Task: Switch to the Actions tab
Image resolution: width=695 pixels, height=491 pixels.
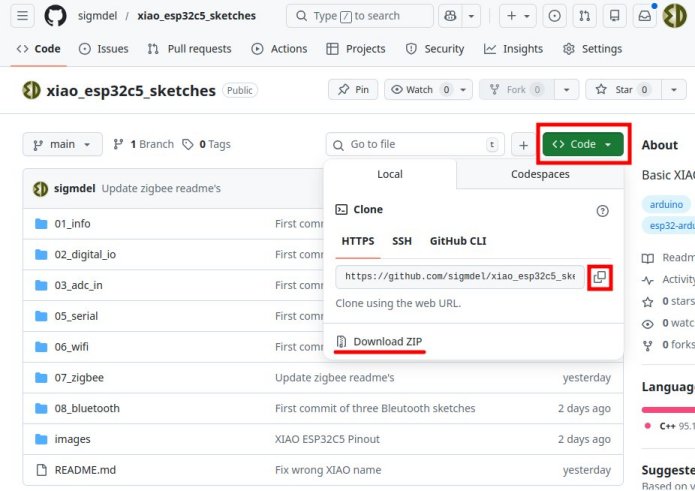Action: coord(279,49)
